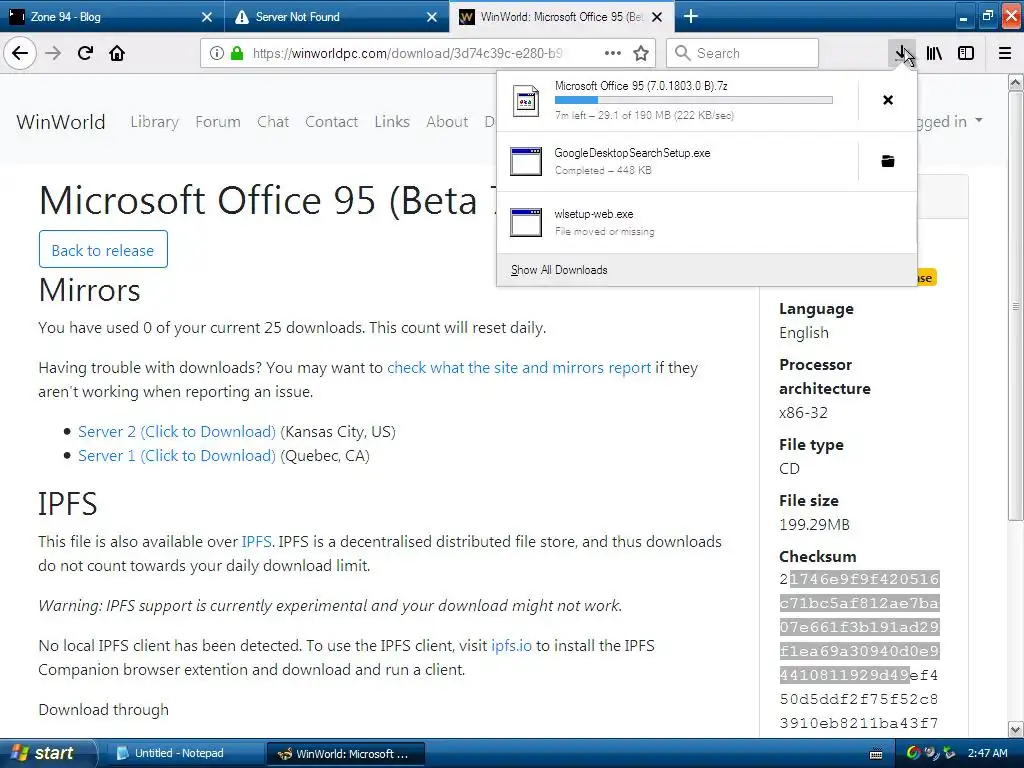The image size is (1024, 768).
Task: Click the search magnifier icon
Action: point(682,53)
